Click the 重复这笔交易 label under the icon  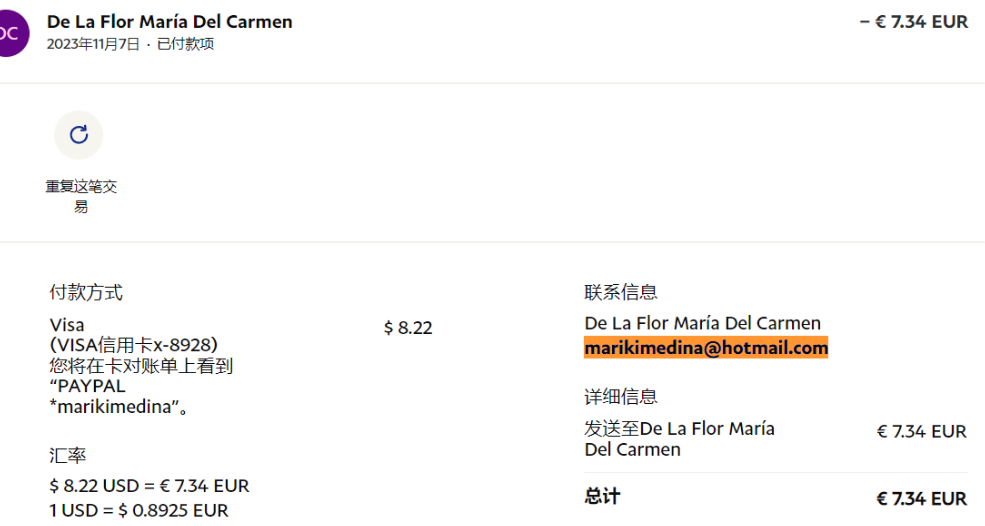tap(81, 196)
